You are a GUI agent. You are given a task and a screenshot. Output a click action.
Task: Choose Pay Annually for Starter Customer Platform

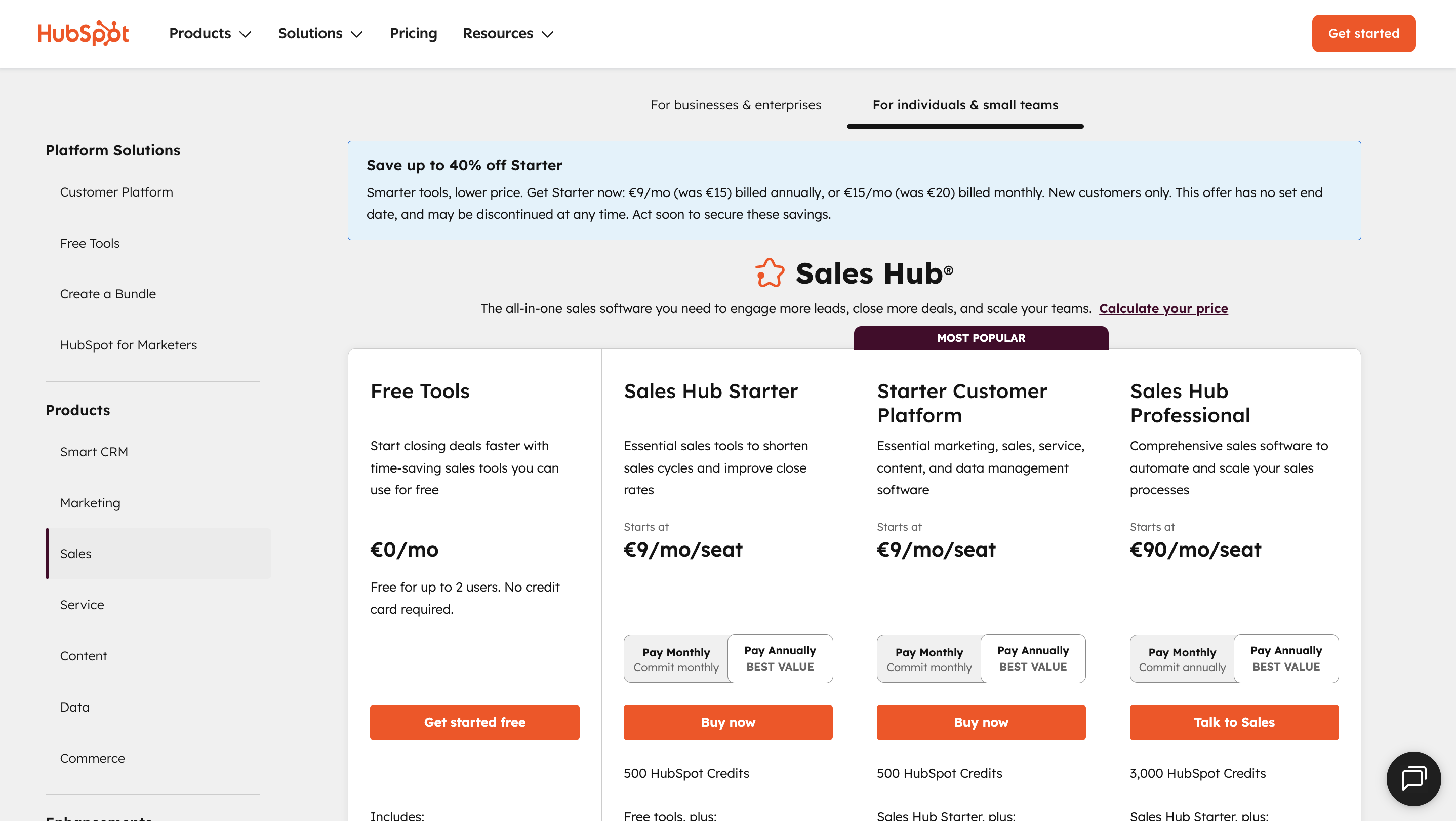pyautogui.click(x=1033, y=659)
